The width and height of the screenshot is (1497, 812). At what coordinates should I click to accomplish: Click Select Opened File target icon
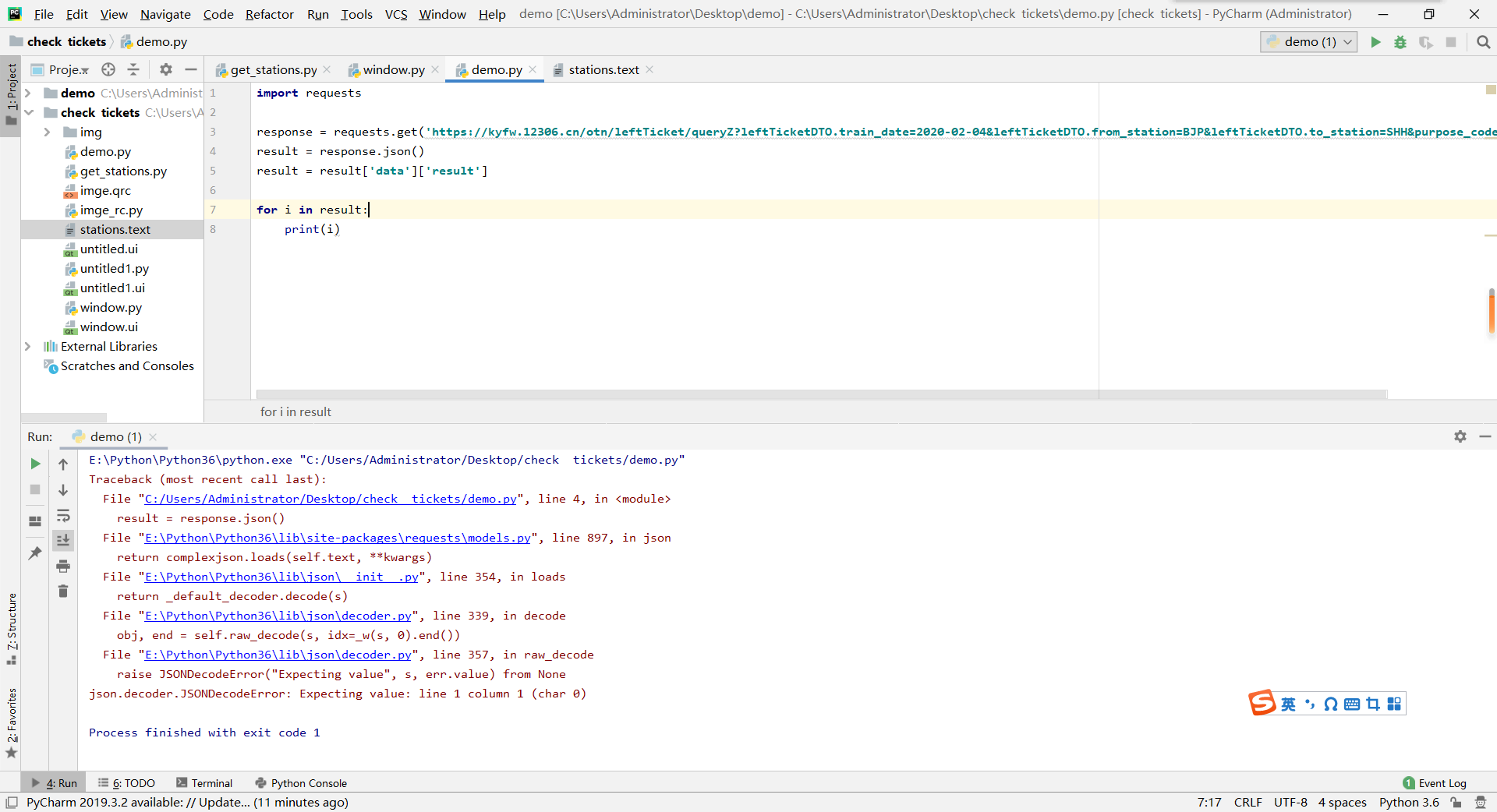[108, 69]
